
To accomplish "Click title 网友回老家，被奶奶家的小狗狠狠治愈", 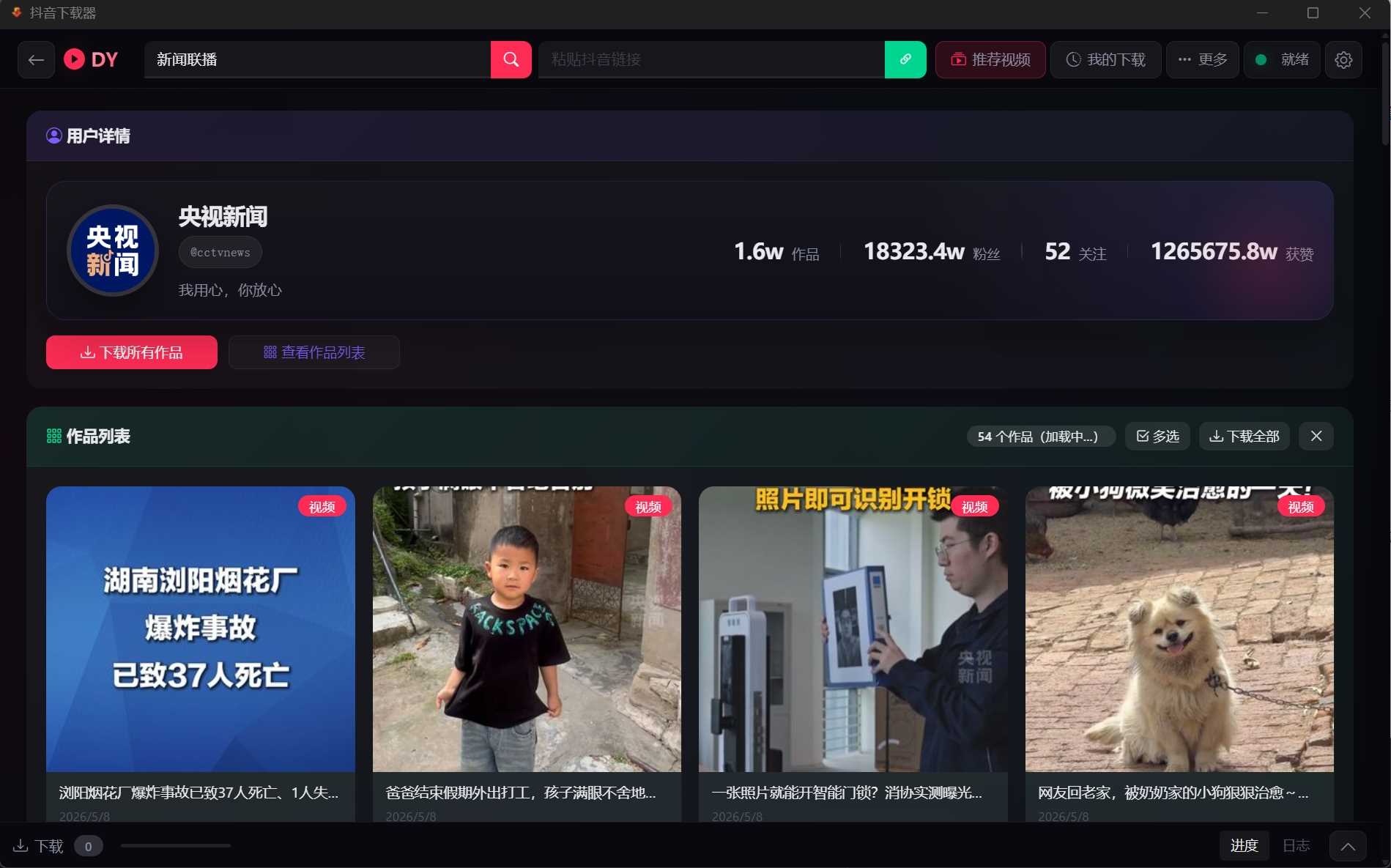I will (x=1173, y=793).
